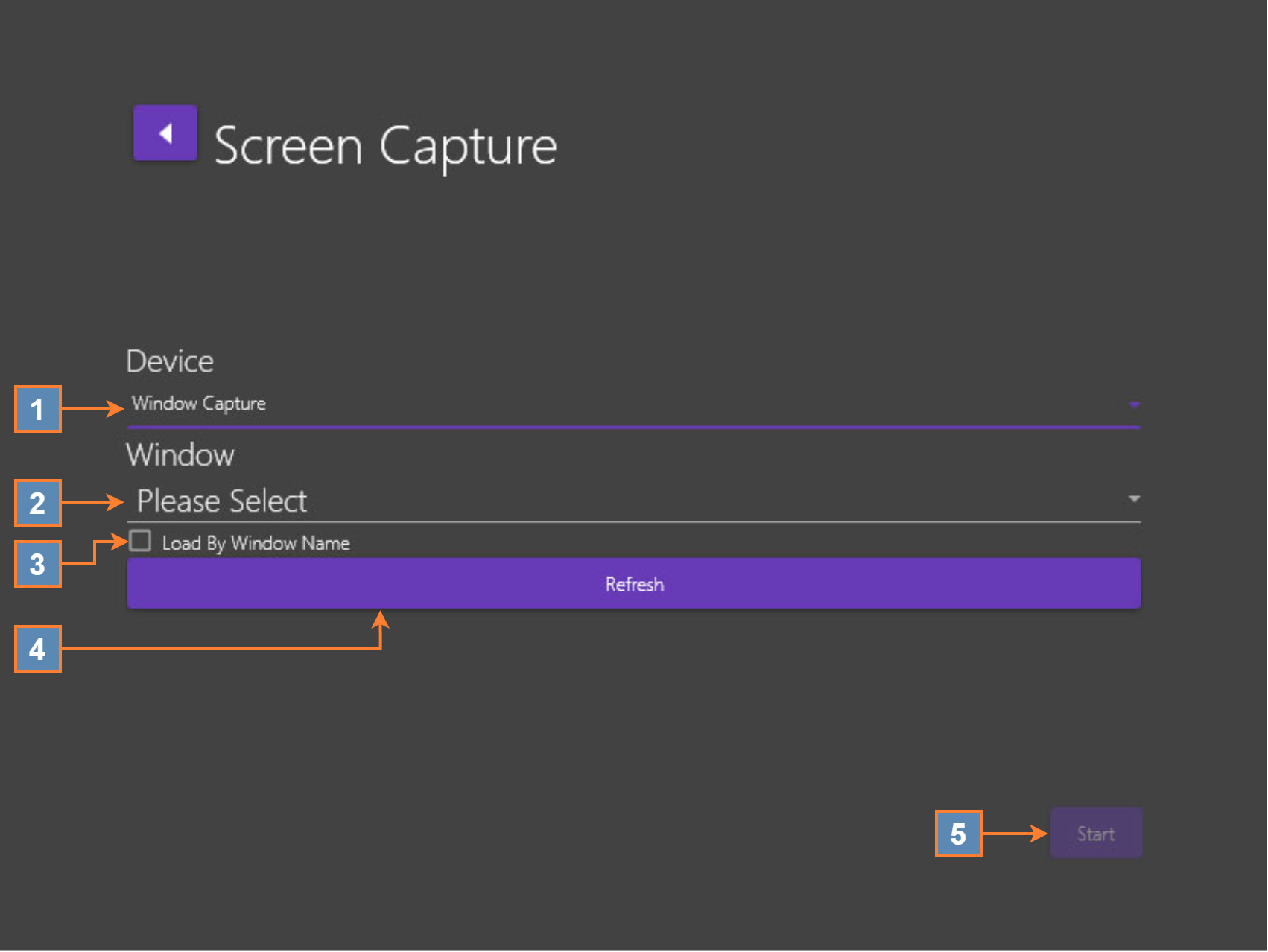Click callout number 4 badge
Screen dimensions: 1268x952
click(37, 649)
